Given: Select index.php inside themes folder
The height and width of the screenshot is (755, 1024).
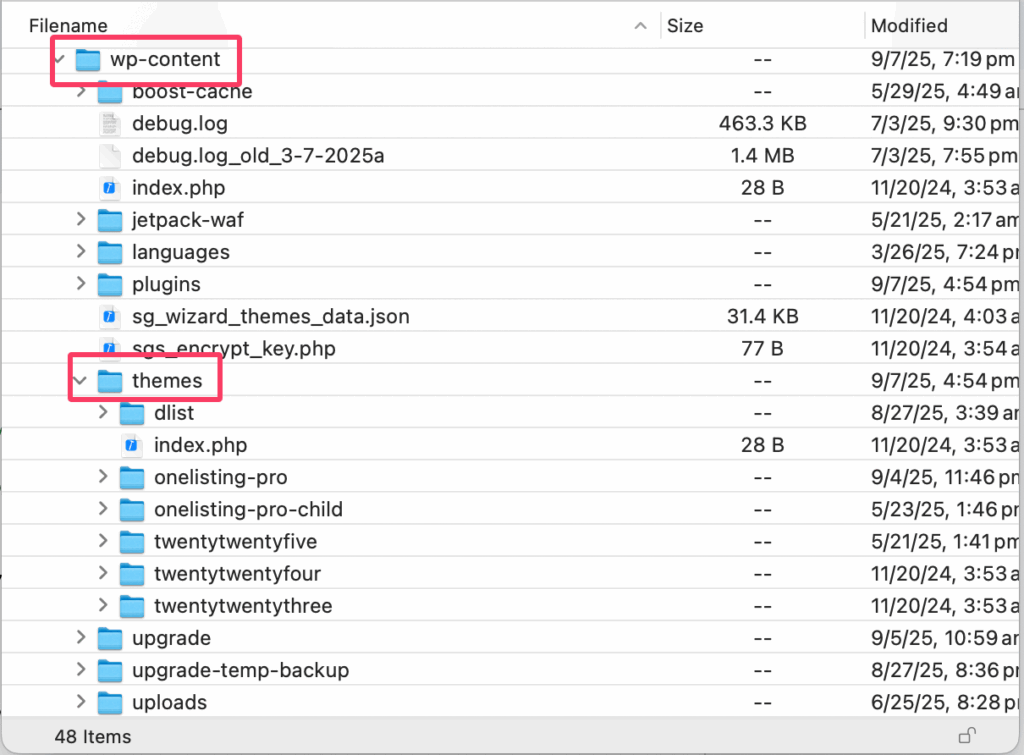Looking at the screenshot, I should point(200,445).
